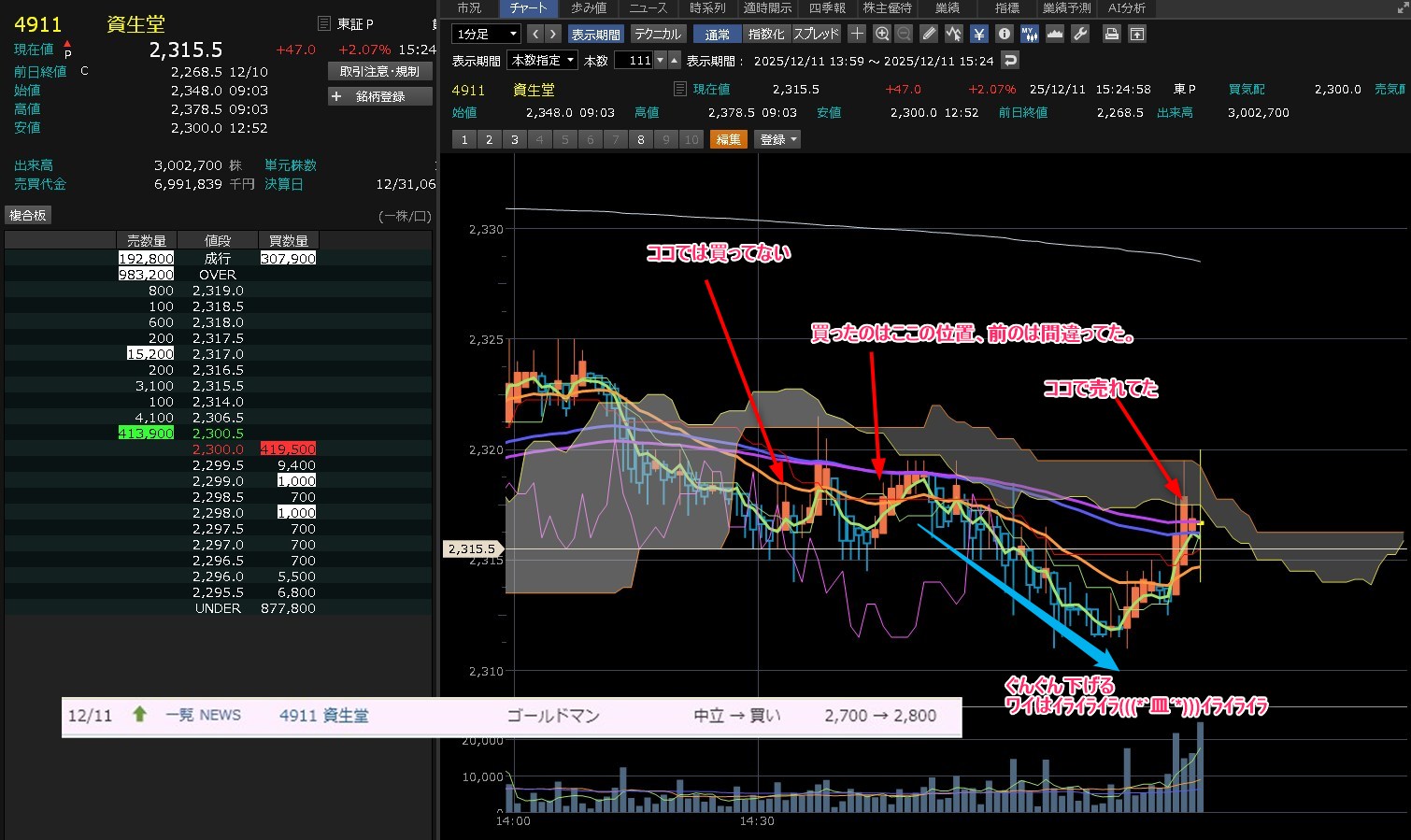The height and width of the screenshot is (840, 1411).
Task: Click the 2,300.0 price row in order book
Action: (218, 449)
